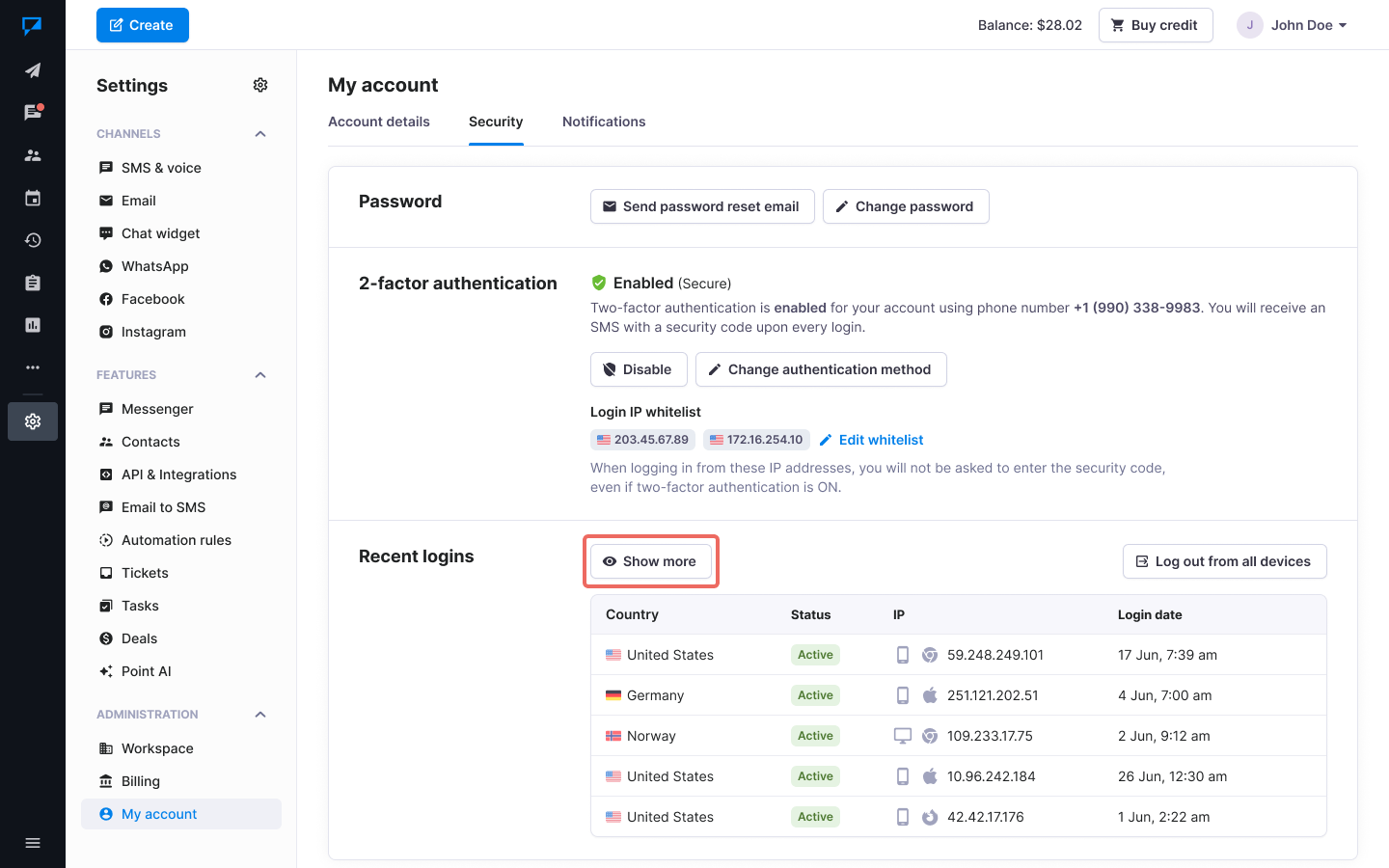Click the paper plane icon in left rail
Screen dimensions: 1389x868
pyautogui.click(x=33, y=70)
